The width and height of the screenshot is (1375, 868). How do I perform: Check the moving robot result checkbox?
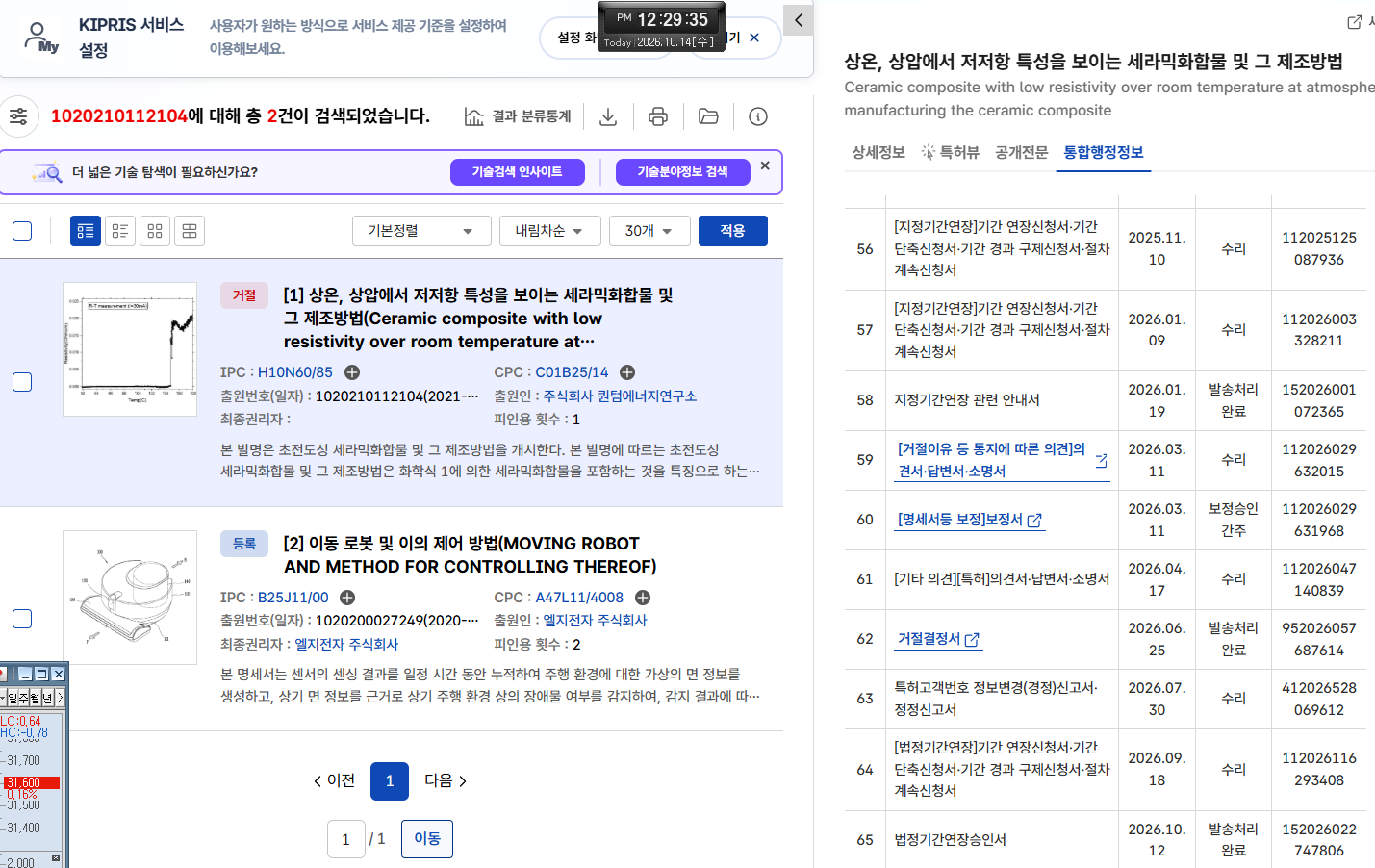tap(22, 619)
